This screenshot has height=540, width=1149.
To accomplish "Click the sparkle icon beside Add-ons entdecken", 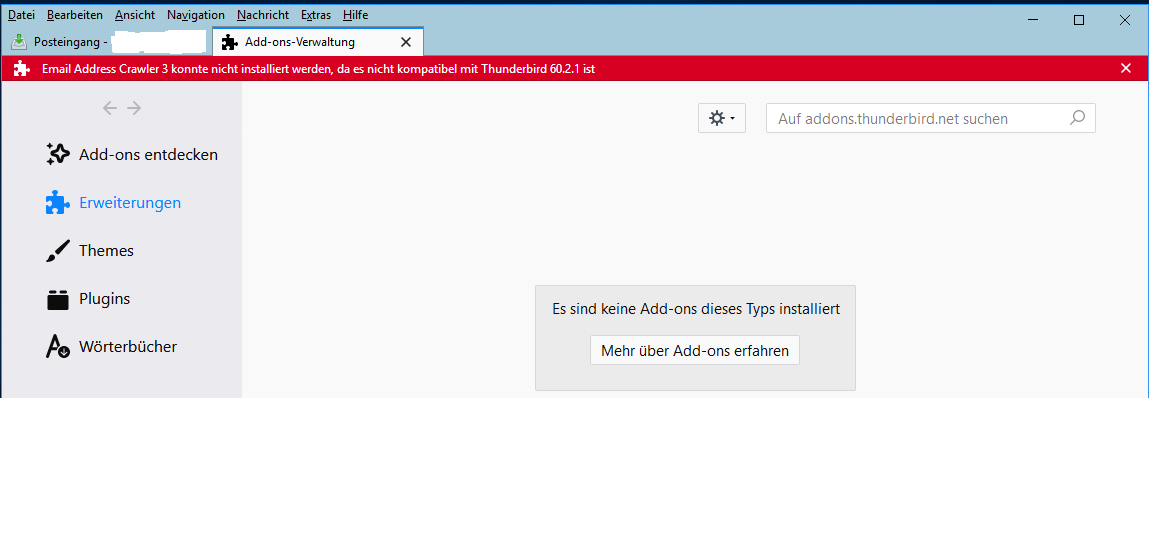I will [x=58, y=154].
